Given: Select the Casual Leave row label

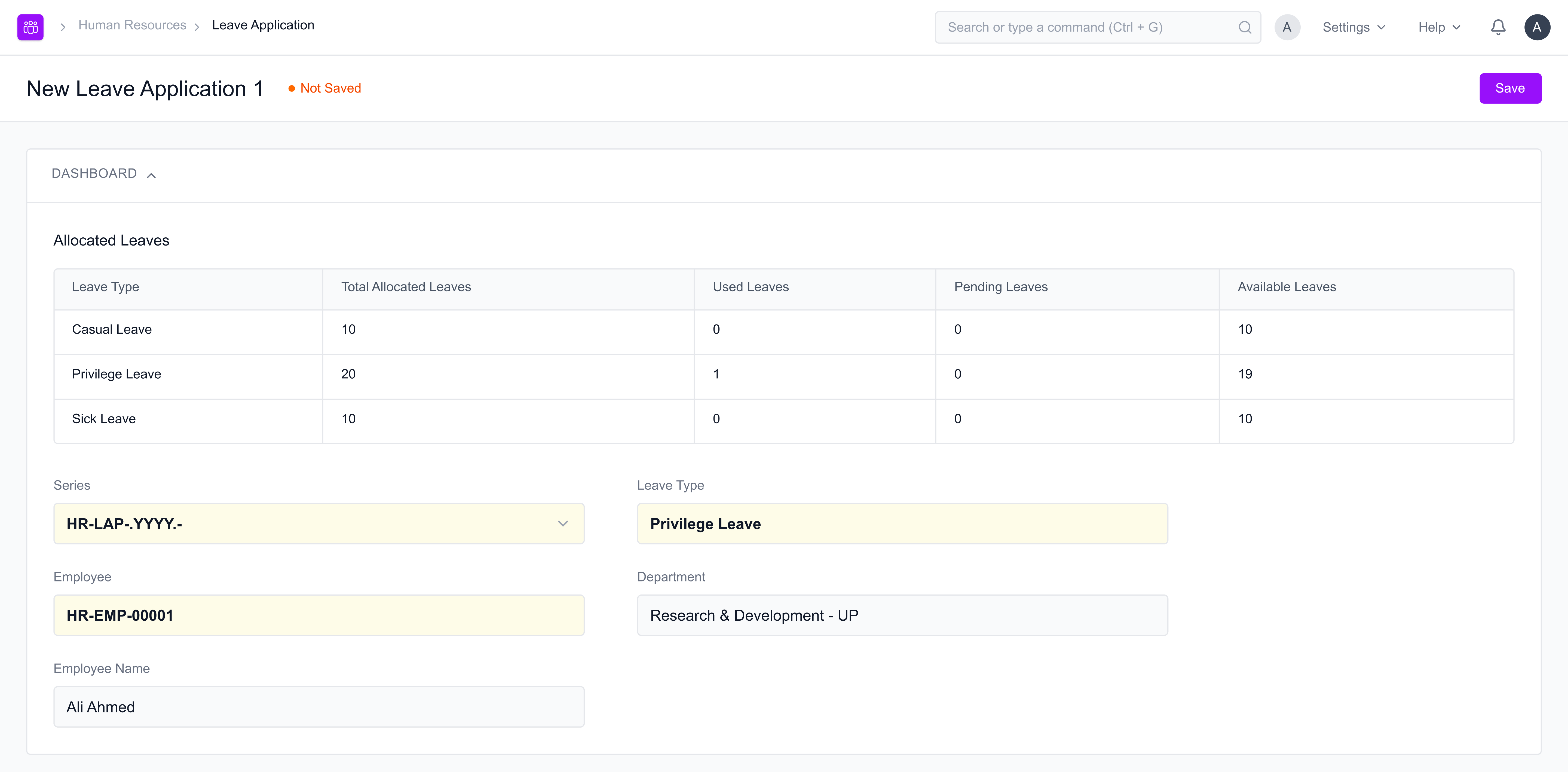Looking at the screenshot, I should 112,329.
